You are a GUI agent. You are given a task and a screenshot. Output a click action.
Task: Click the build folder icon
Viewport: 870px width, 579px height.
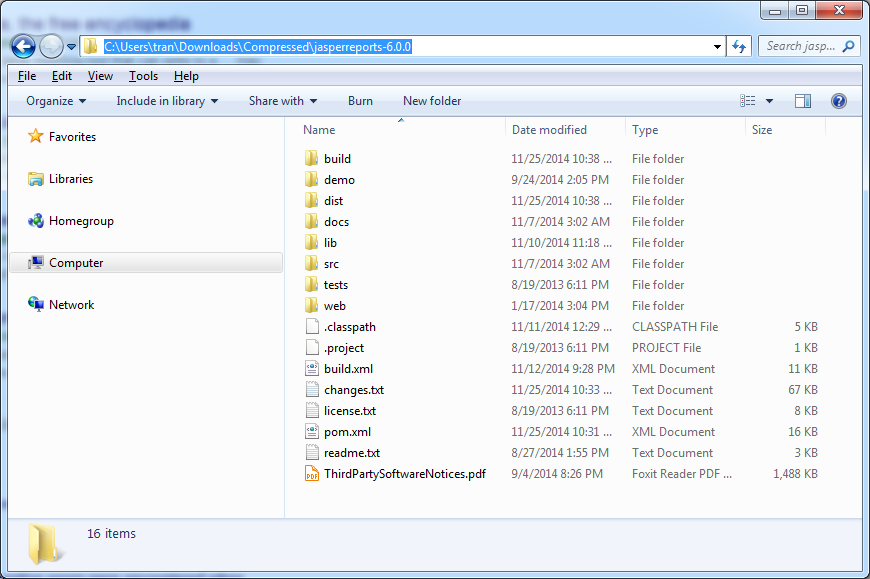(311, 159)
